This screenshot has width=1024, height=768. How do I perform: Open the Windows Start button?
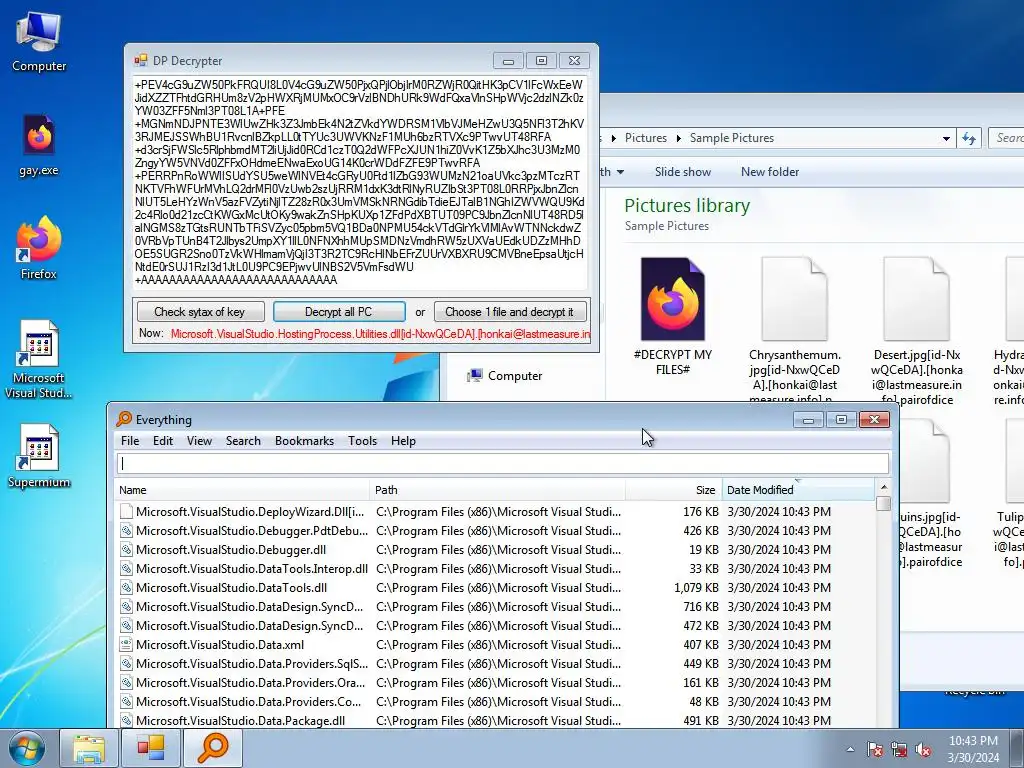point(27,748)
